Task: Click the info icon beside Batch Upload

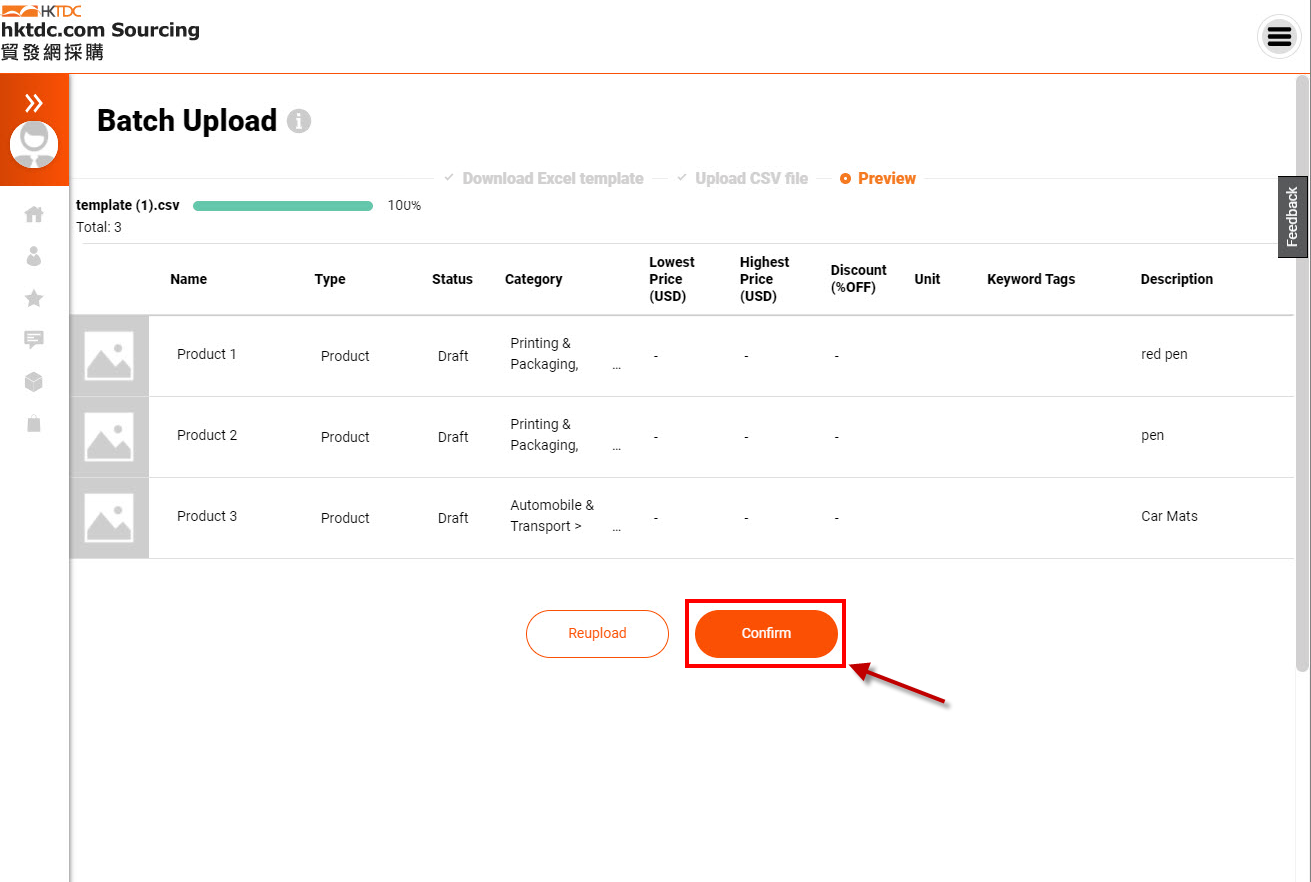Action: 299,121
